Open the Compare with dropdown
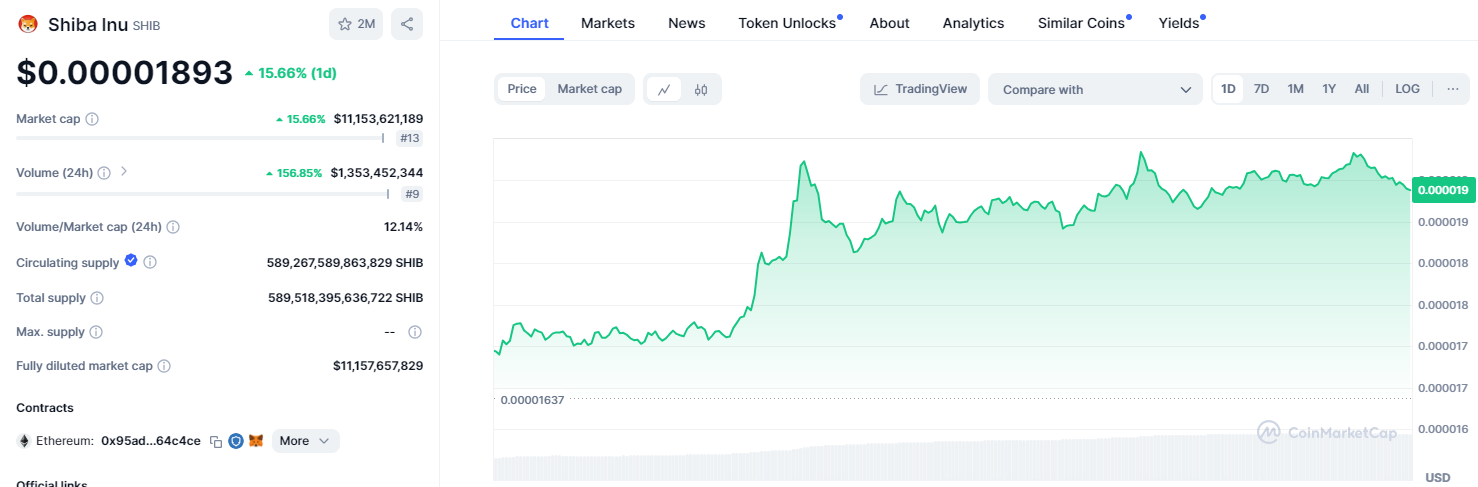This screenshot has width=1478, height=487. click(1095, 89)
